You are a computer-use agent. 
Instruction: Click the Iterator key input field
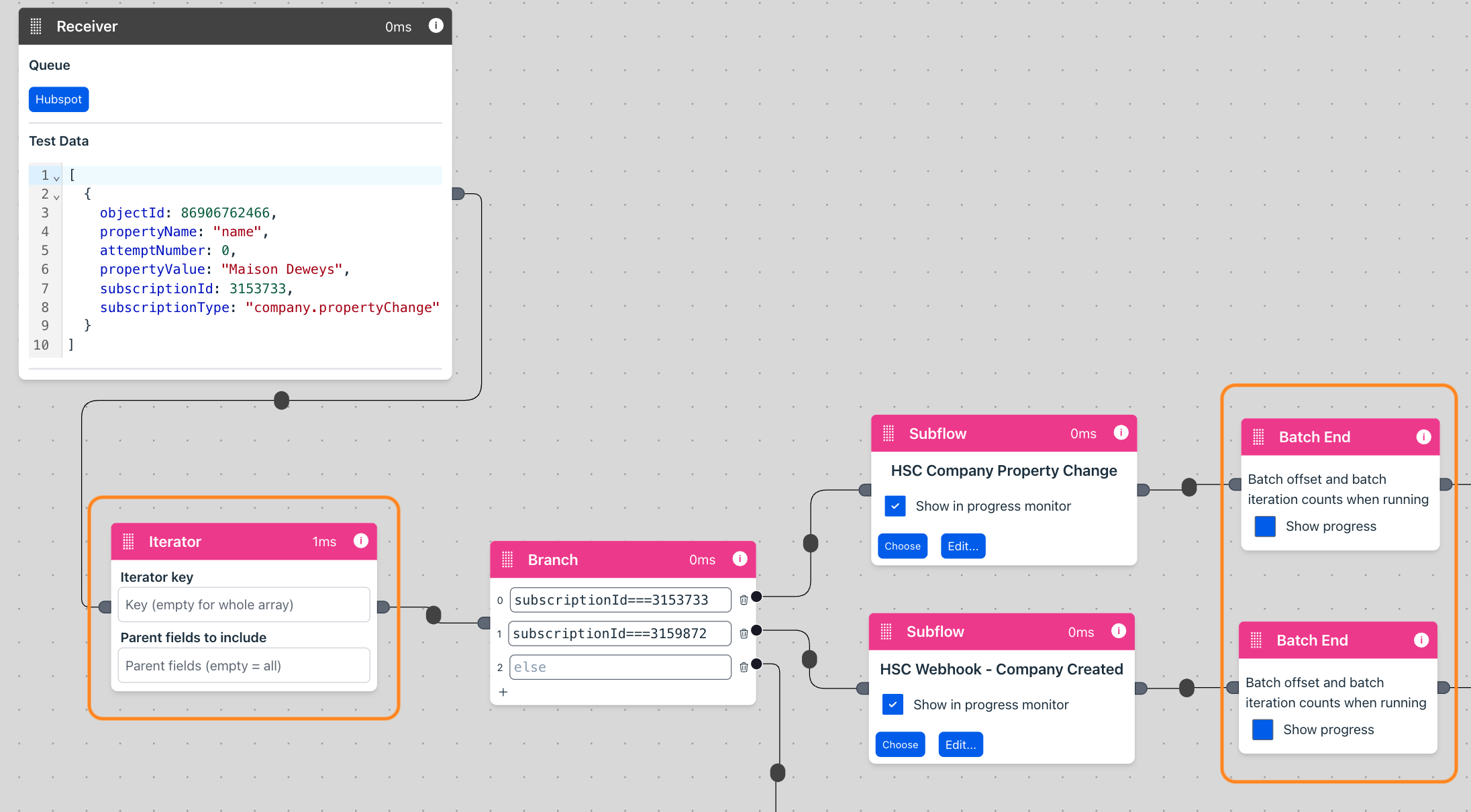244,604
